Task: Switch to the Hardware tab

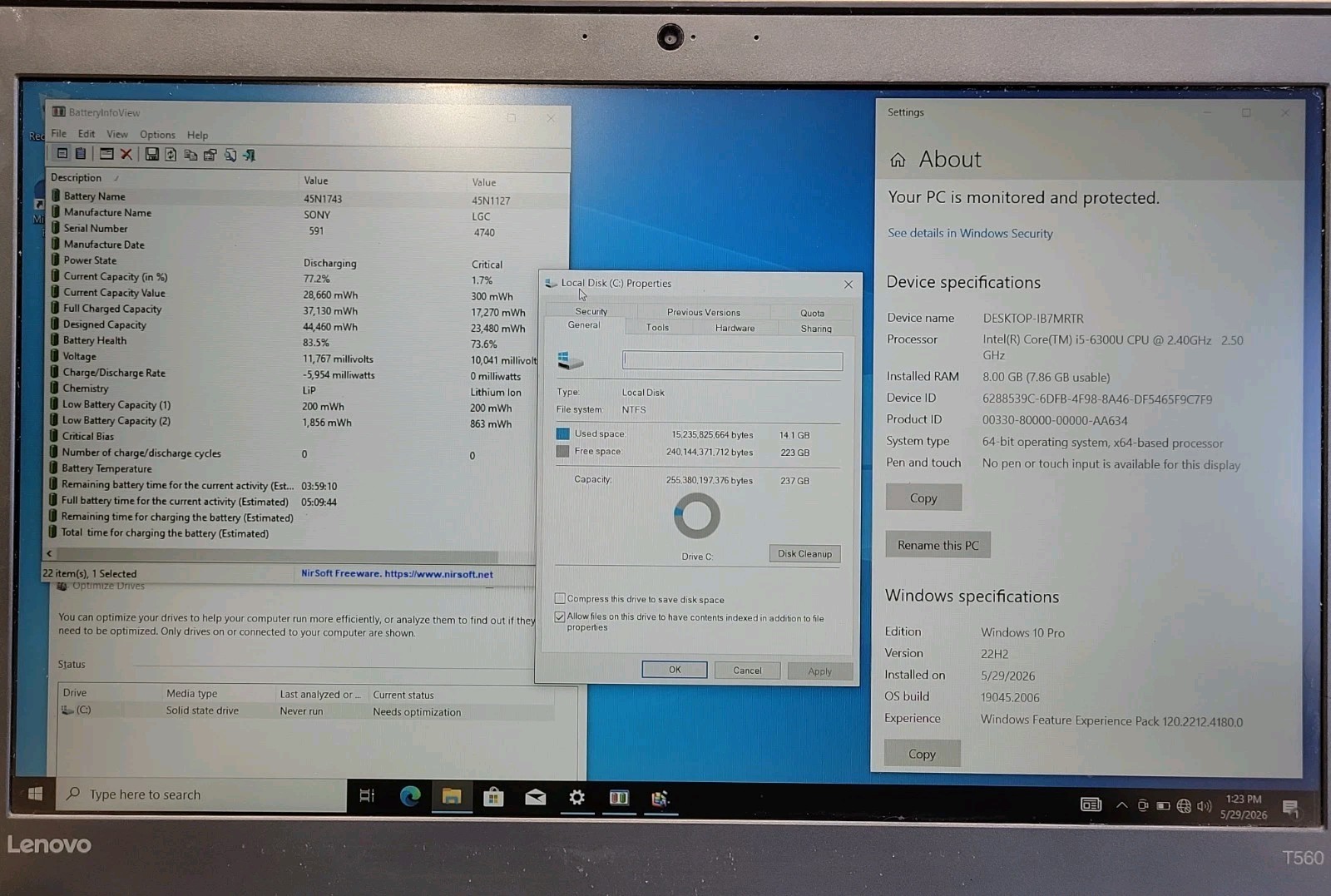Action: point(735,328)
